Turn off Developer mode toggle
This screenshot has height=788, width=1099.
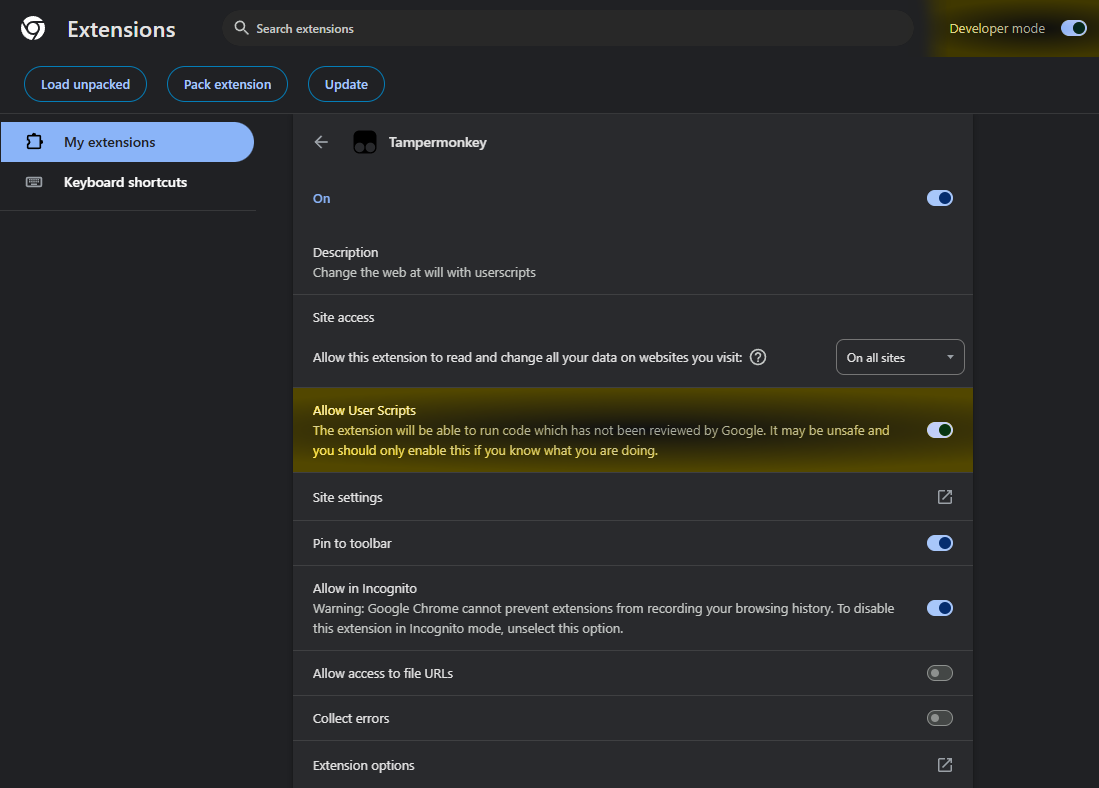click(1073, 28)
